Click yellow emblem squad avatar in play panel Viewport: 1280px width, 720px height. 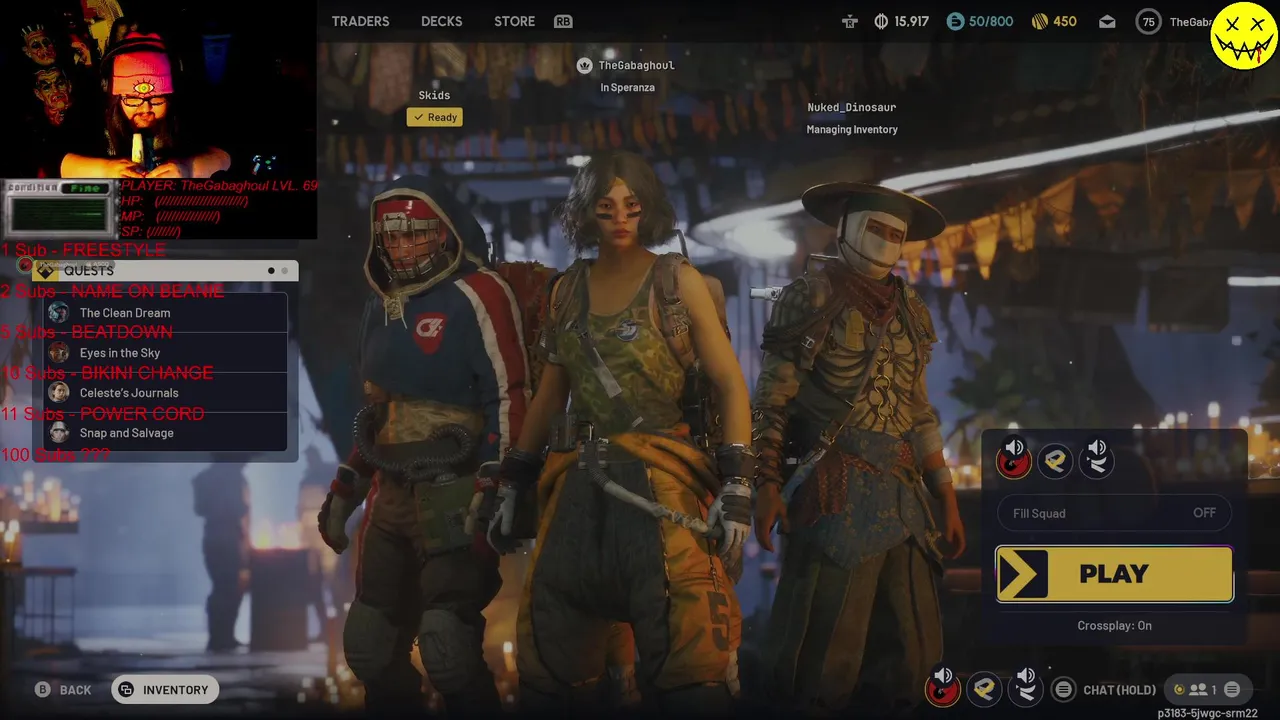tap(1055, 460)
